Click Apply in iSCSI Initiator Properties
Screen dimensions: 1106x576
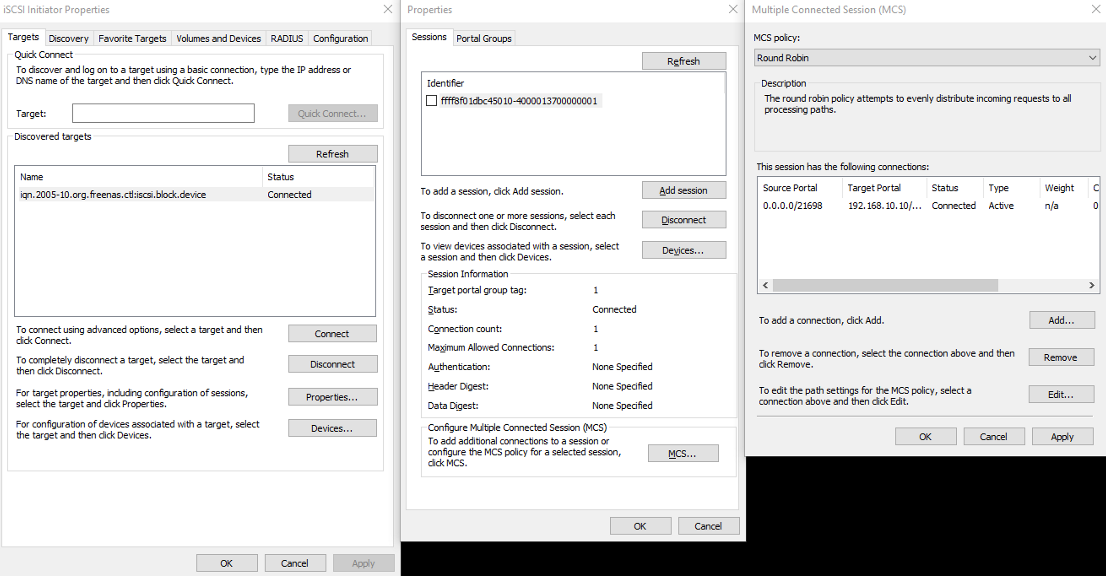point(363,563)
